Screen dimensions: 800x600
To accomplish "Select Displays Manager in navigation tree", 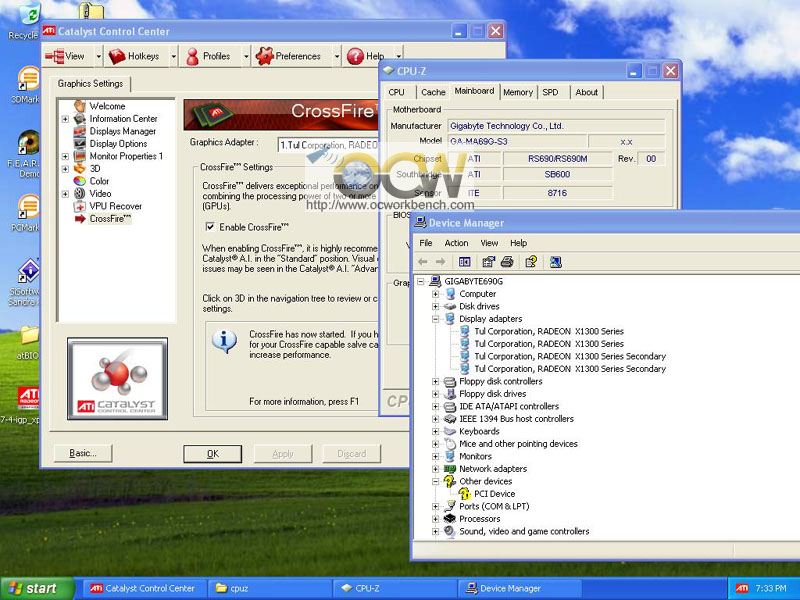I will 122,131.
